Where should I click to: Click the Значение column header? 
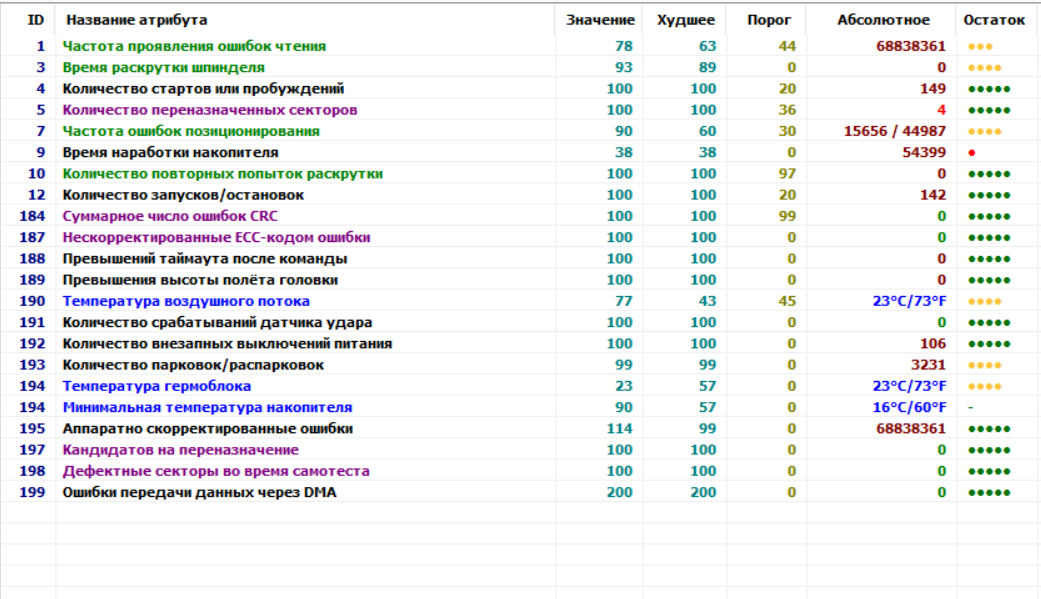[x=599, y=20]
